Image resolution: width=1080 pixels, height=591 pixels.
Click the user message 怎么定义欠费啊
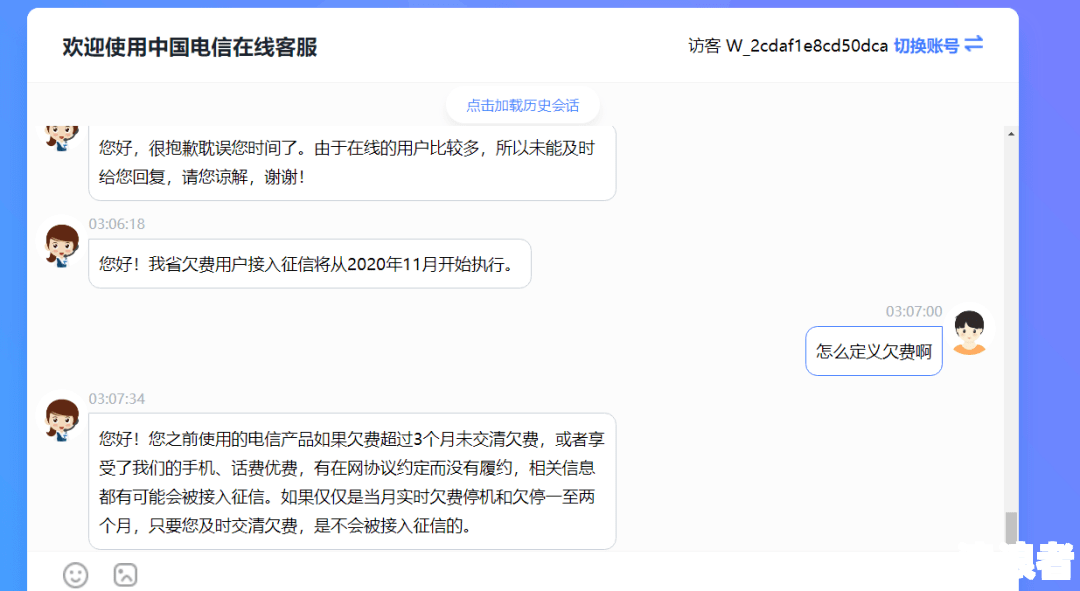pos(873,351)
